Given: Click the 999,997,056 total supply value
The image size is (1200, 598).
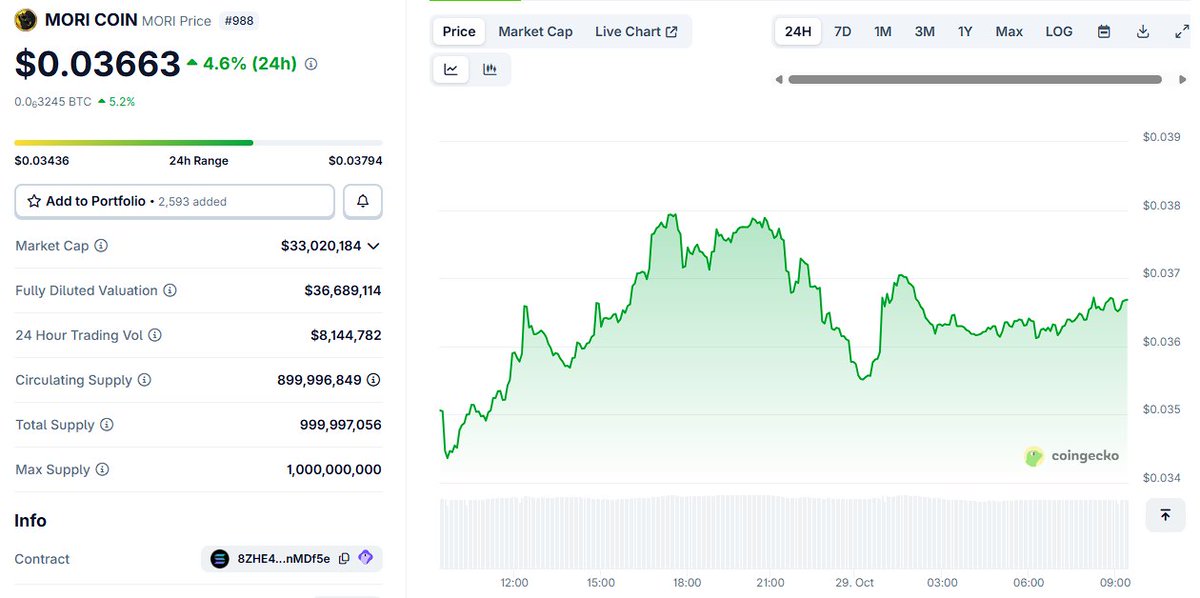Looking at the screenshot, I should 340,425.
